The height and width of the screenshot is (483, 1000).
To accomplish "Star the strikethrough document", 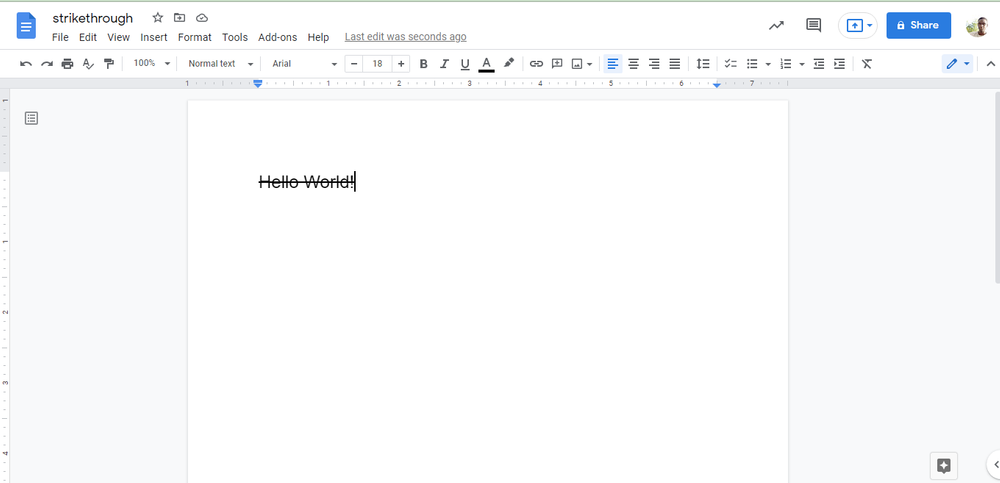I will point(157,18).
